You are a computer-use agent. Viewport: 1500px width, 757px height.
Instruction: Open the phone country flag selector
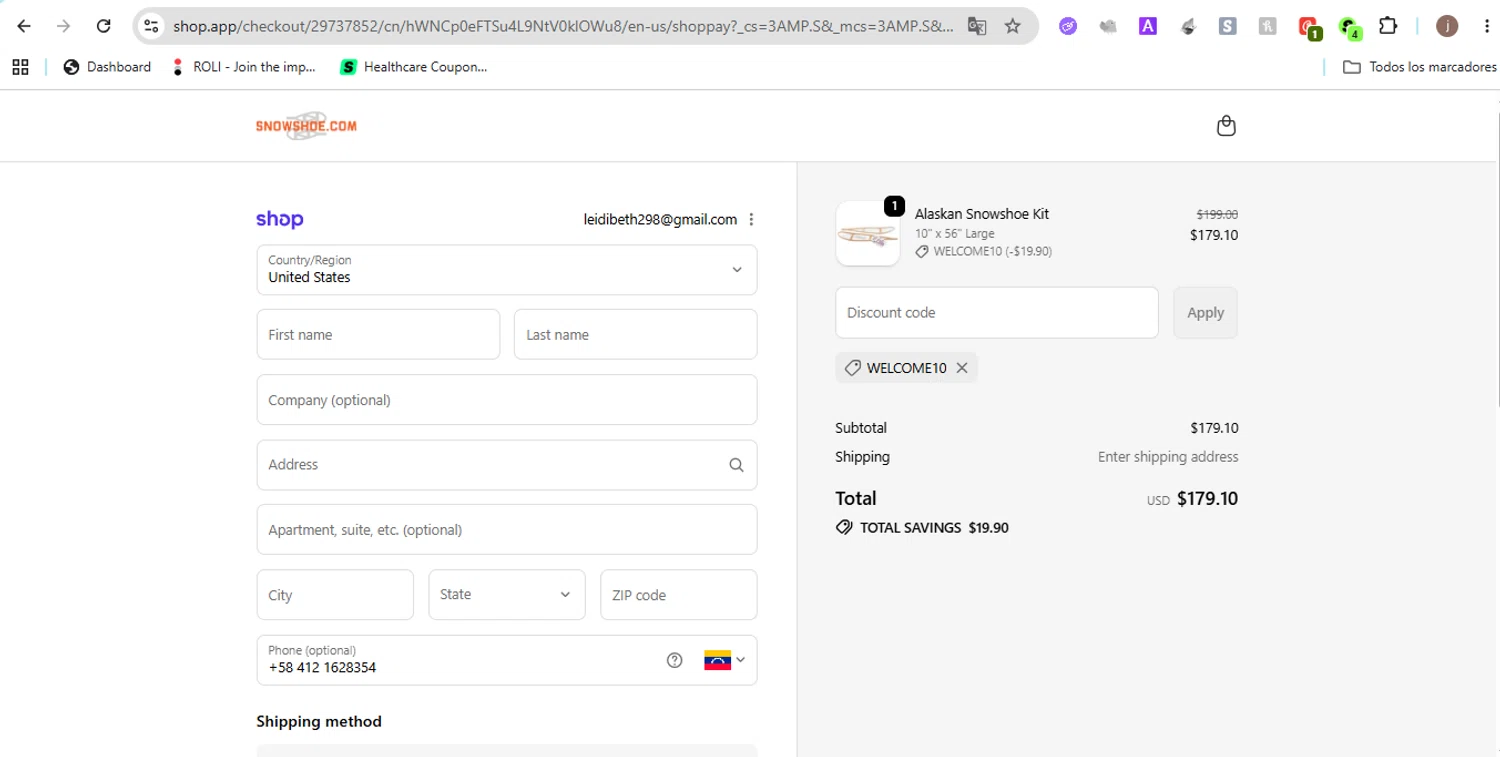(725, 660)
